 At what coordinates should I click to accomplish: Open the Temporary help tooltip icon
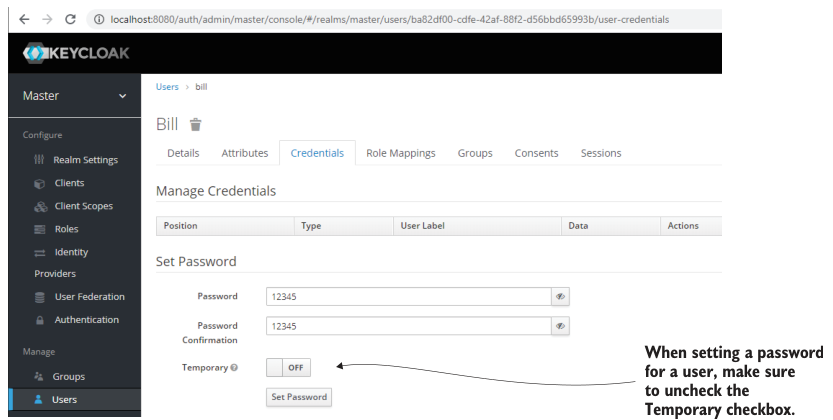tap(234, 367)
